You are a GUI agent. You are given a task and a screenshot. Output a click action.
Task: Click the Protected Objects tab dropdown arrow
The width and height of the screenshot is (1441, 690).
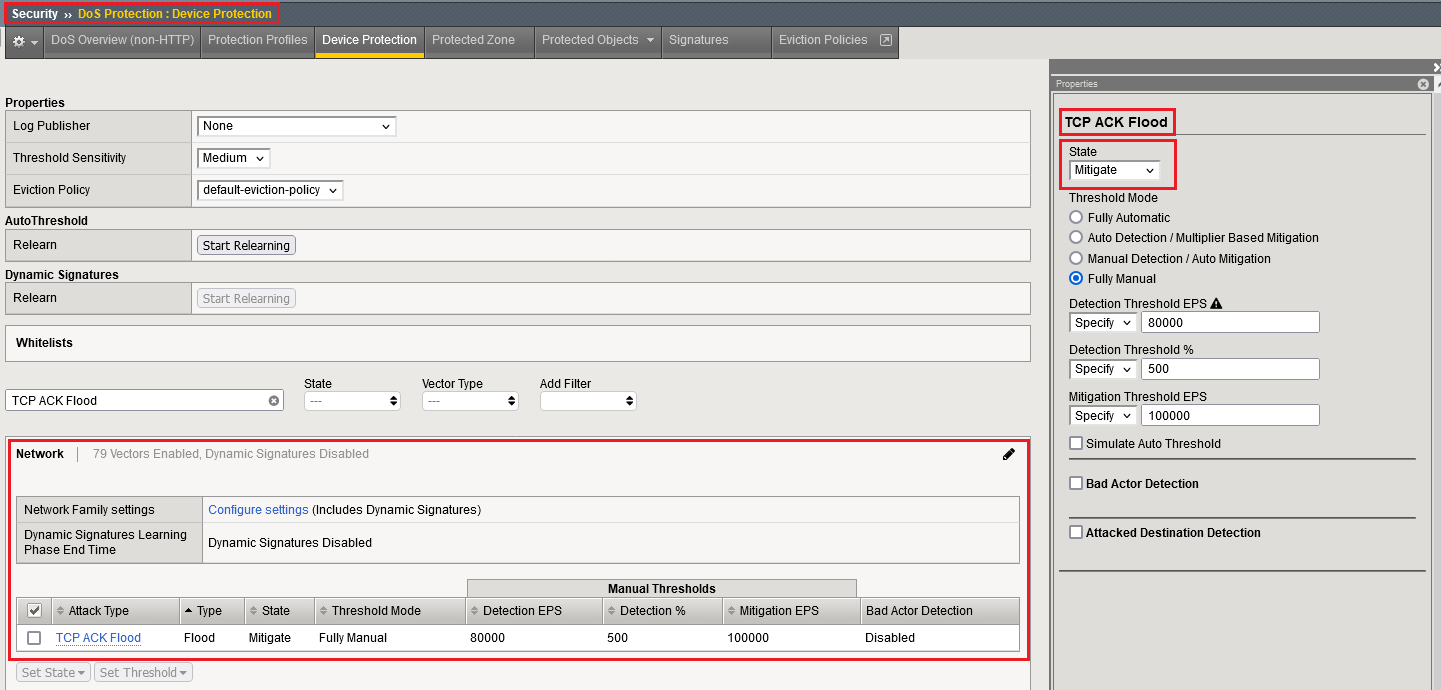[650, 40]
